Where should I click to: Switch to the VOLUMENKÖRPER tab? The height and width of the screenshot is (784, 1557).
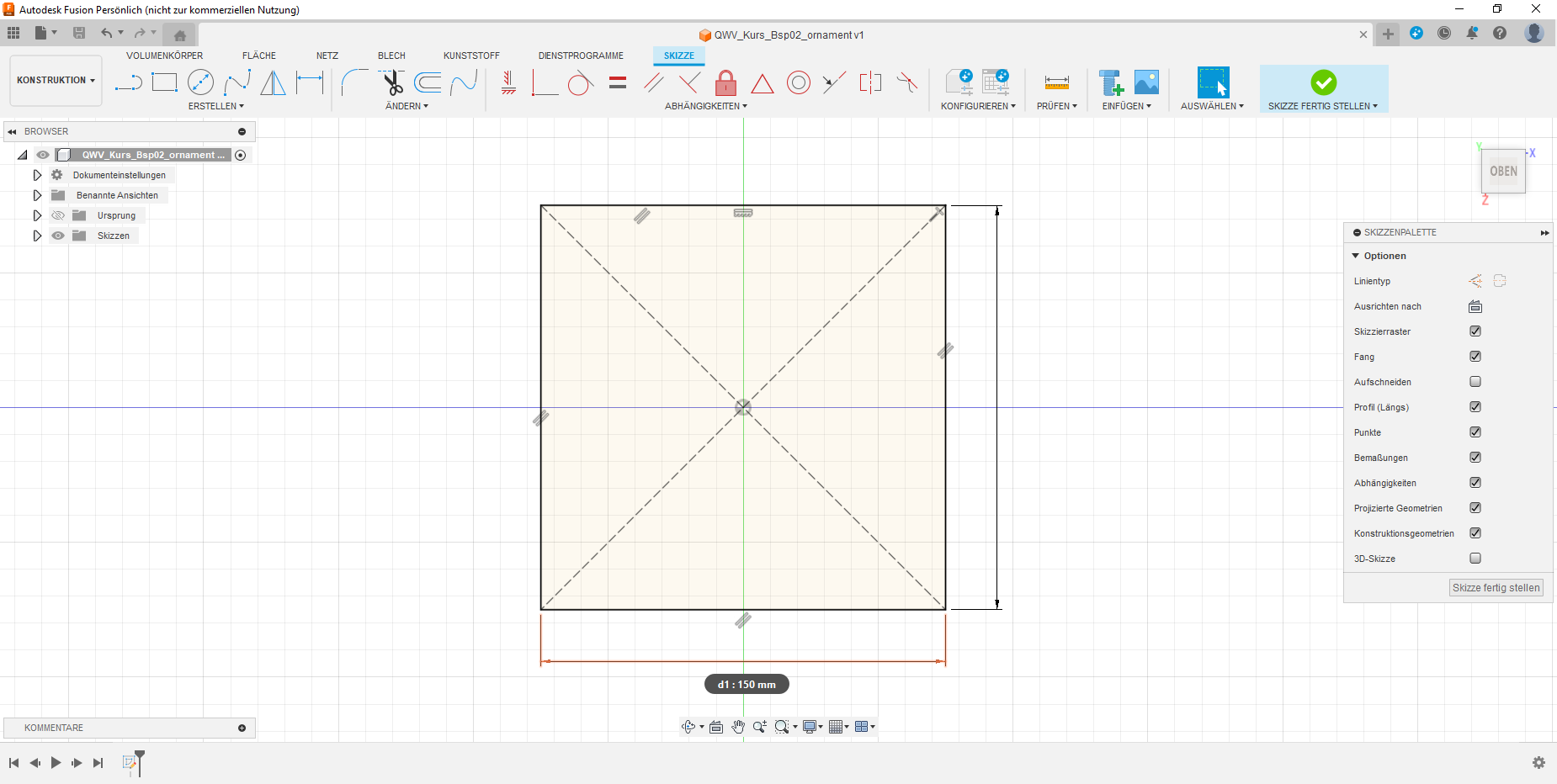[164, 56]
